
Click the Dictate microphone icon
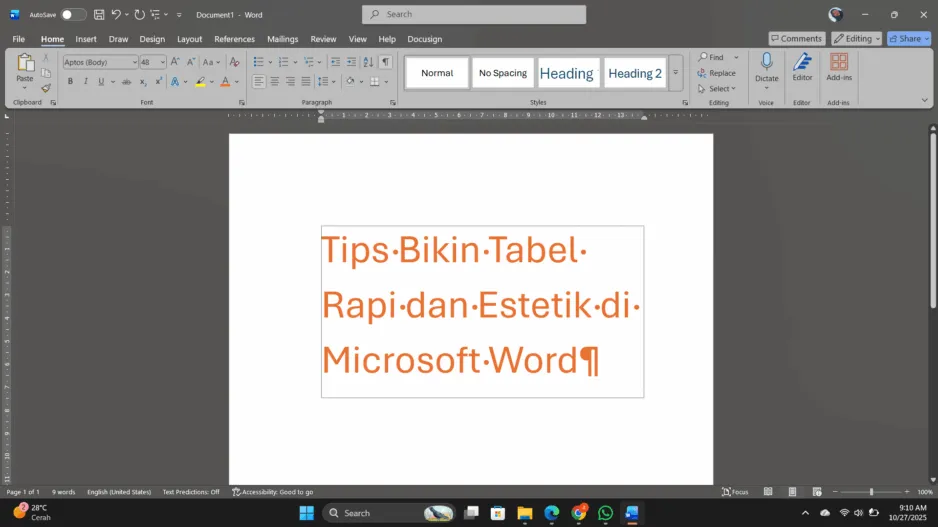(766, 62)
